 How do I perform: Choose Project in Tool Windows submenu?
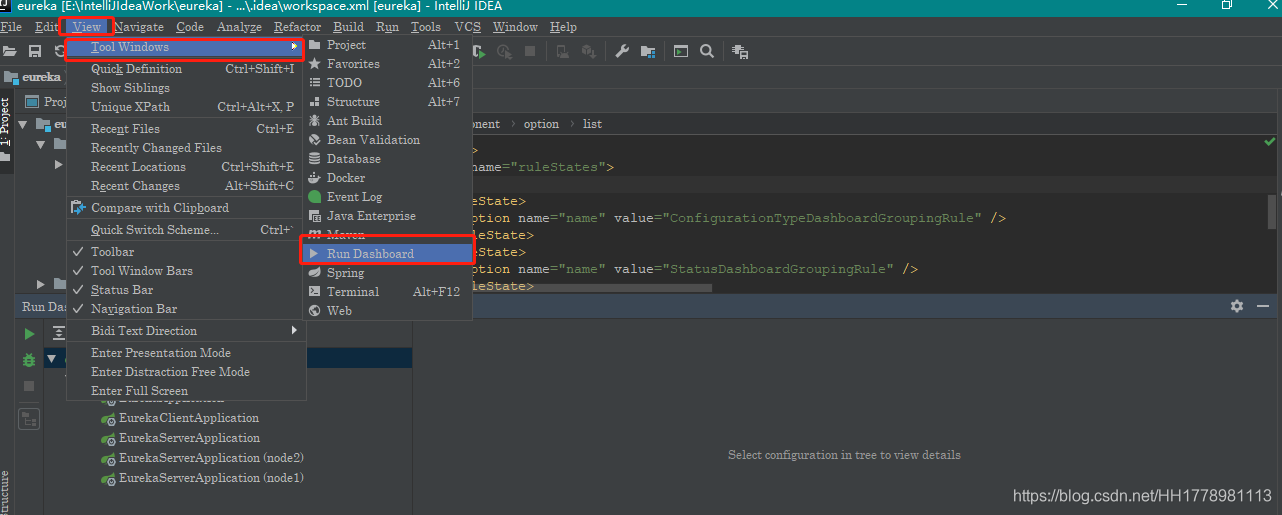[387, 45]
